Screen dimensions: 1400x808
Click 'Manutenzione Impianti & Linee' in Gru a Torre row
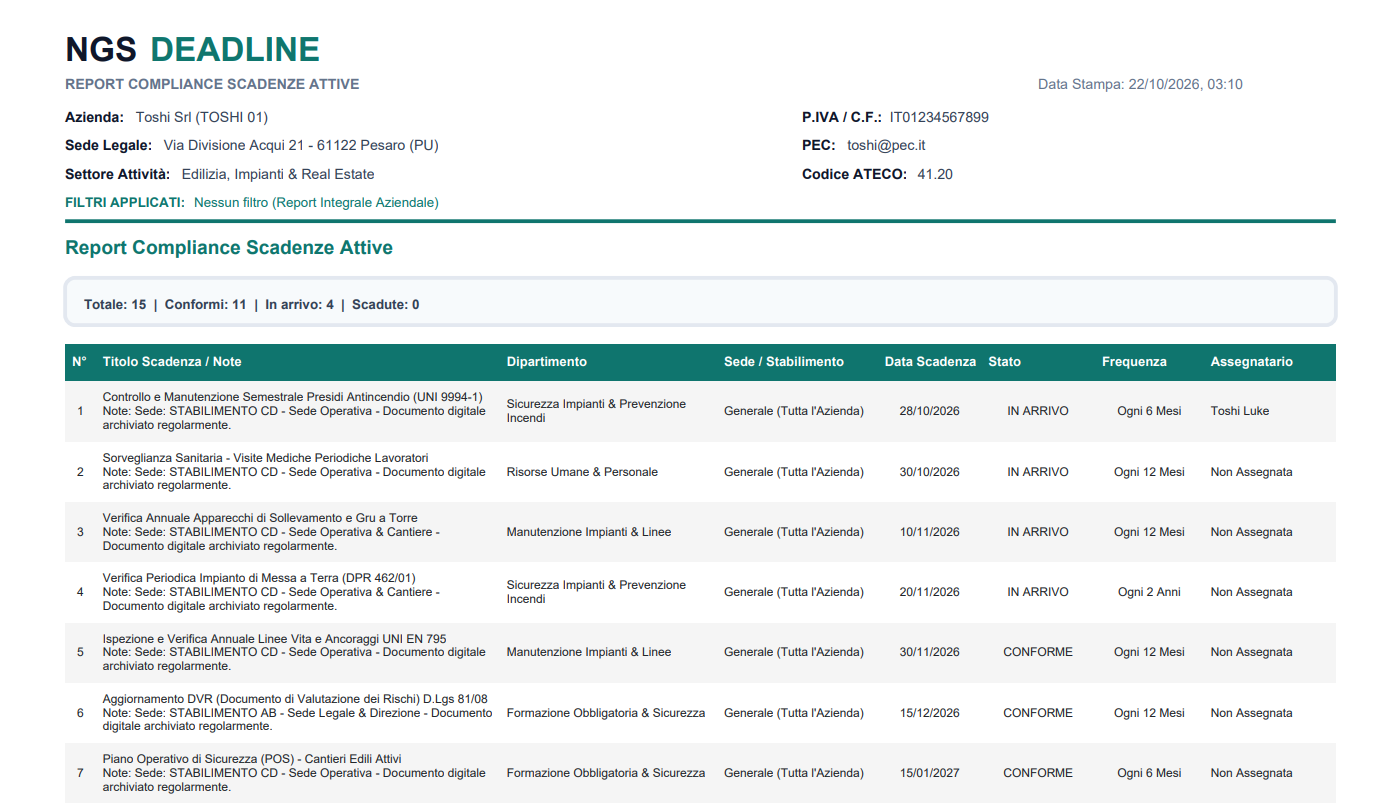pyautogui.click(x=589, y=532)
